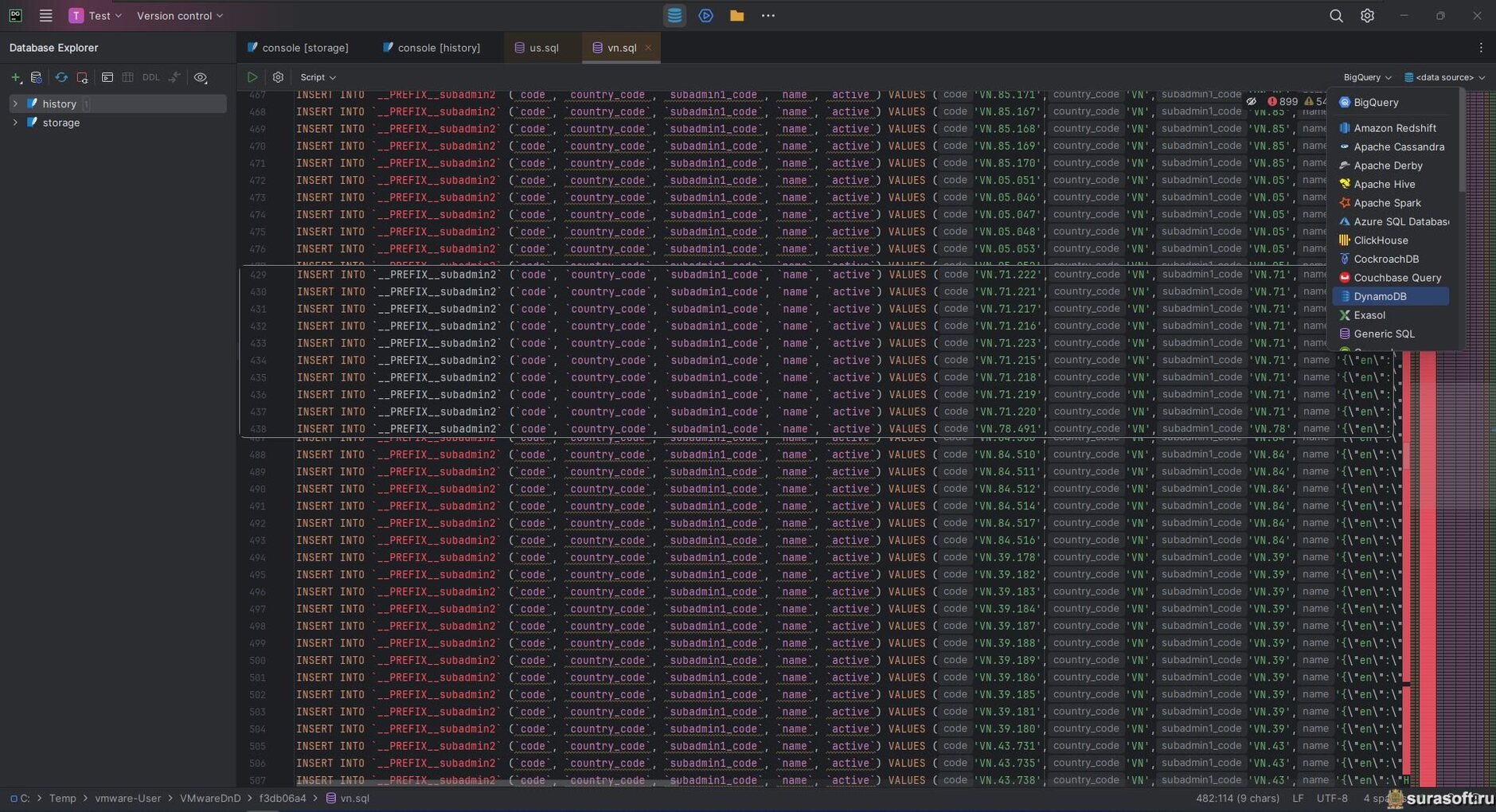
Task: Toggle the eye view options in Database Explorer
Action: click(201, 78)
